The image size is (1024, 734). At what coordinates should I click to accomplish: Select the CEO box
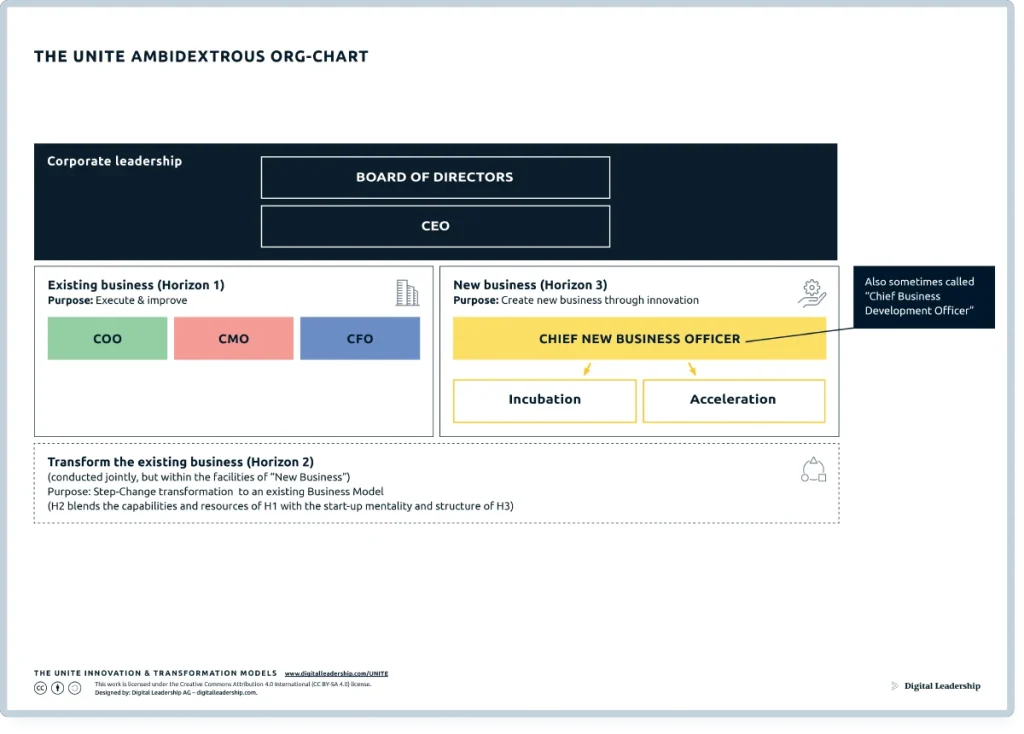point(435,226)
